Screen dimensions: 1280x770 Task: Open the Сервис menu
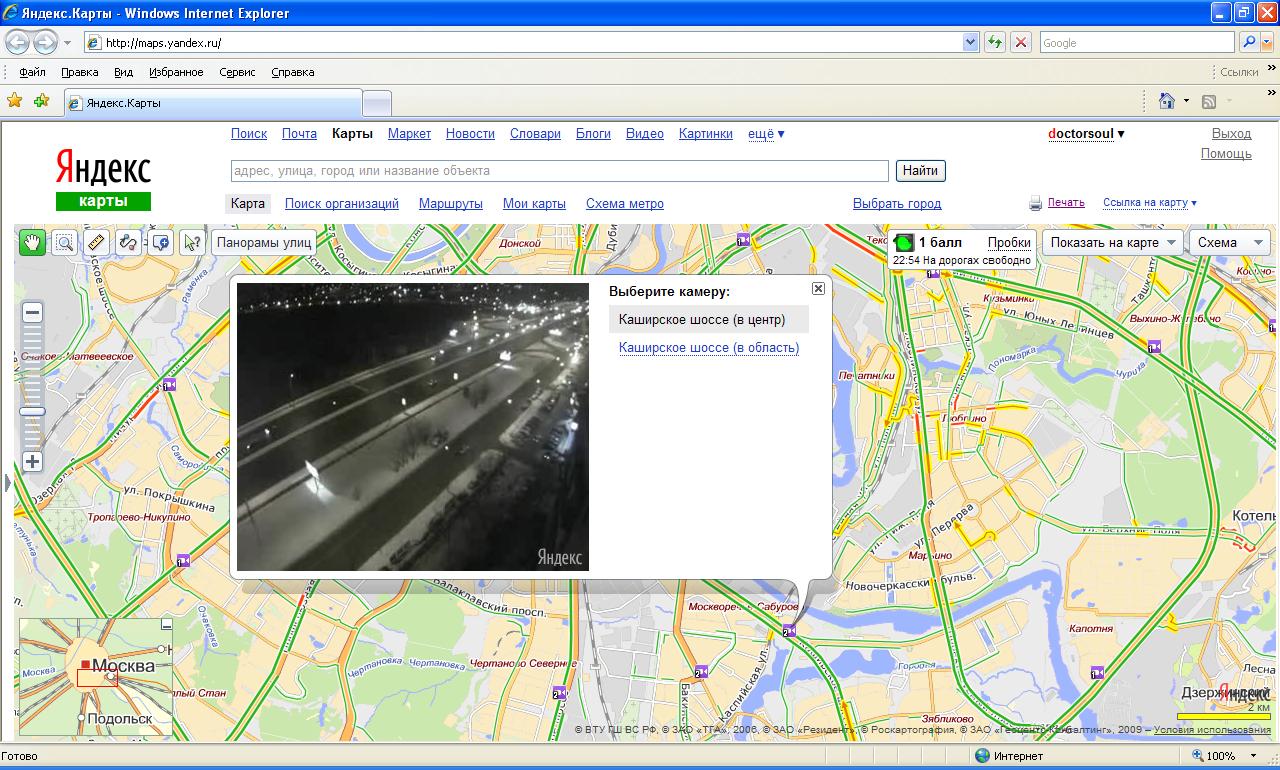tap(237, 72)
